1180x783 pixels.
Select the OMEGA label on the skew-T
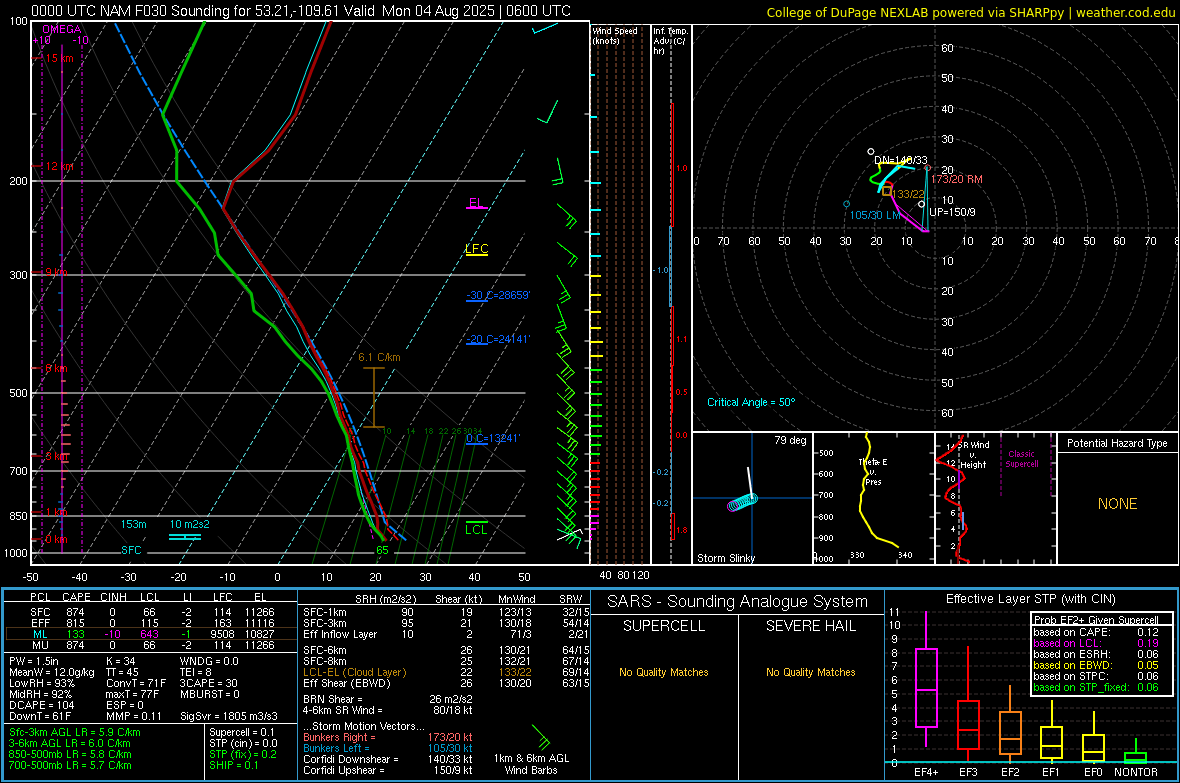[x=61, y=29]
